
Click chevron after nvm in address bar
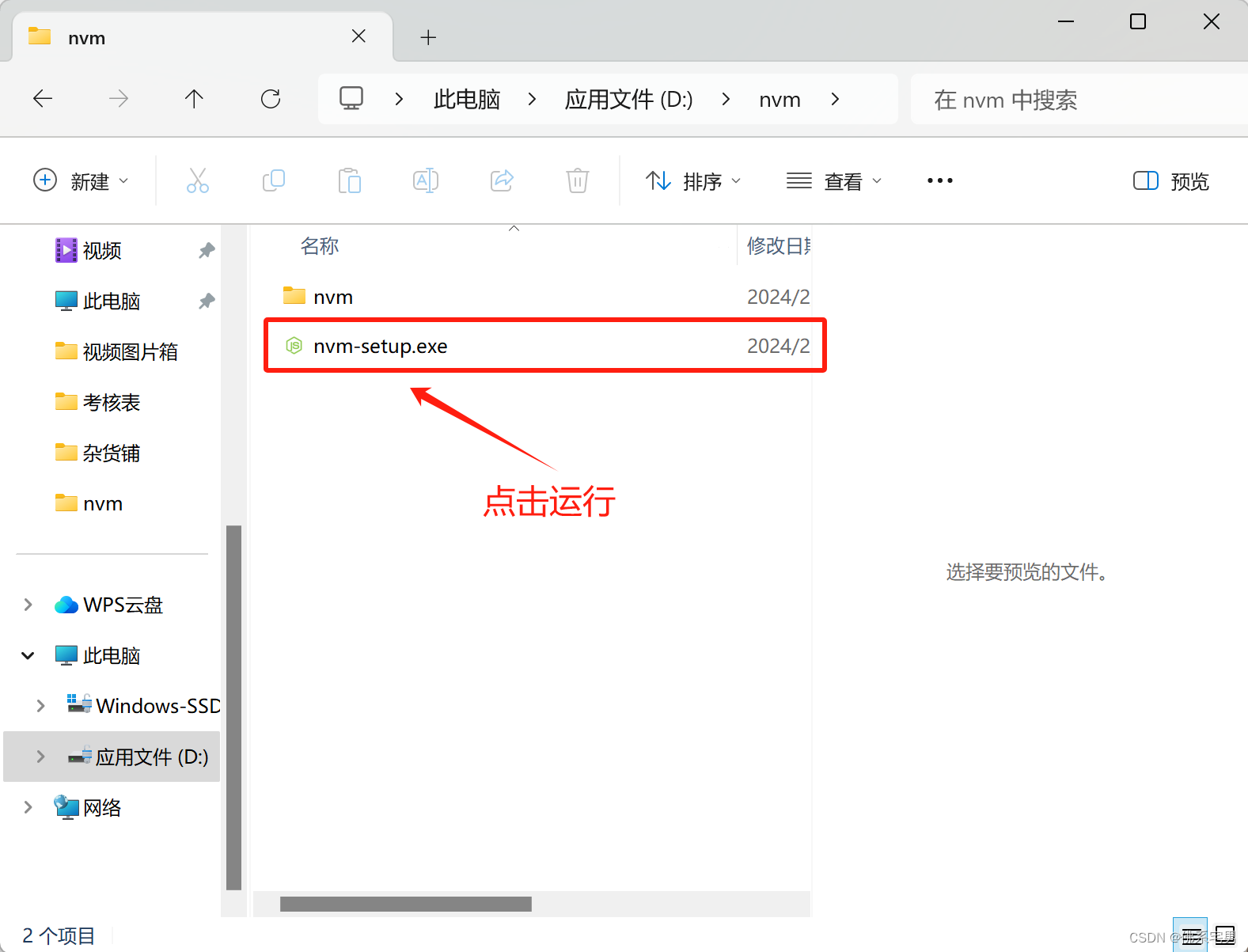(835, 99)
